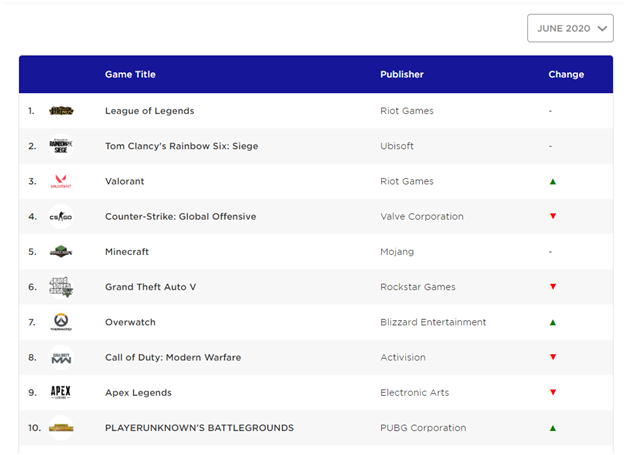This screenshot has height=455, width=627.
Task: Click the Rockstar Games publisher cell
Action: [x=418, y=287]
